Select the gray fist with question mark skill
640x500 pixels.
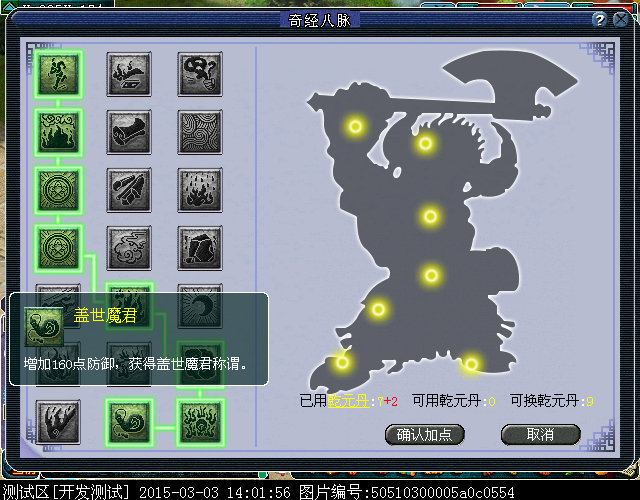[200, 74]
